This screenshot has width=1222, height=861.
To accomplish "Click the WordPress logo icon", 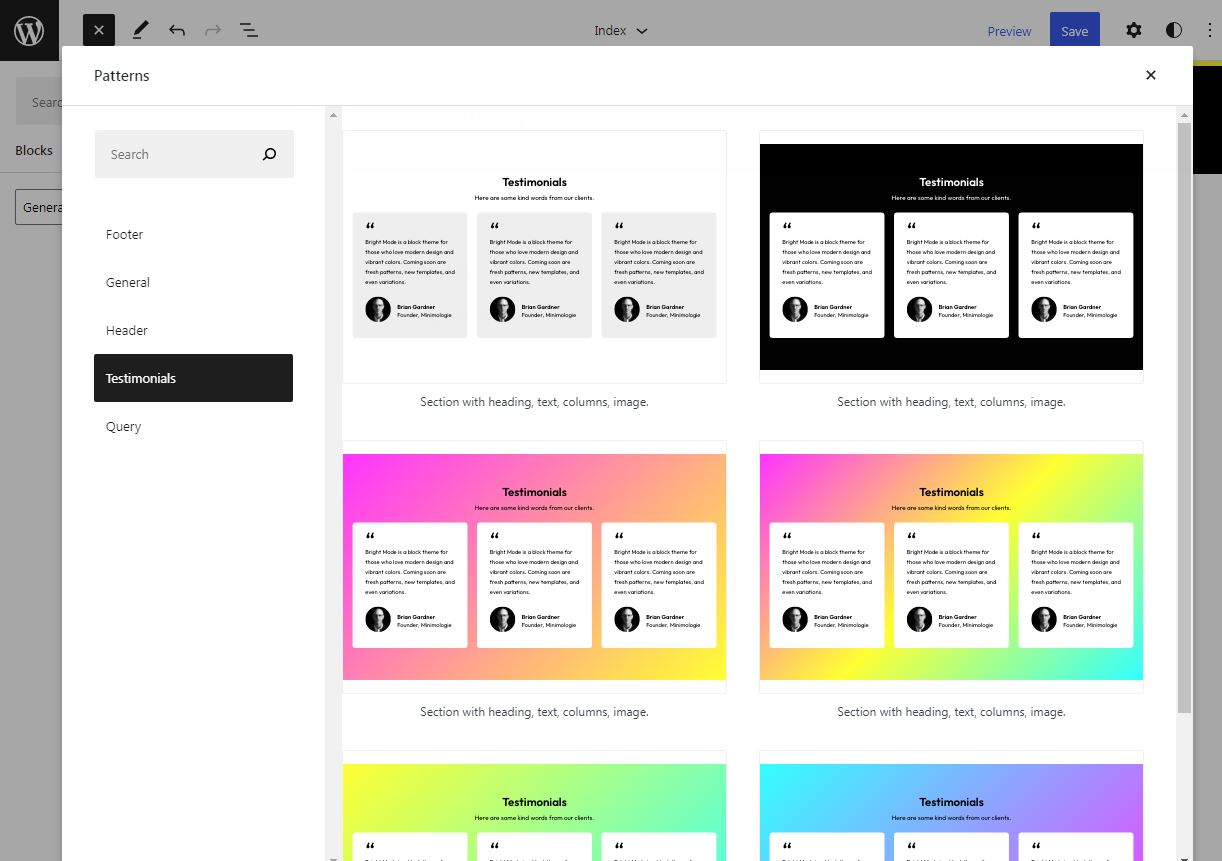I will (29, 30).
